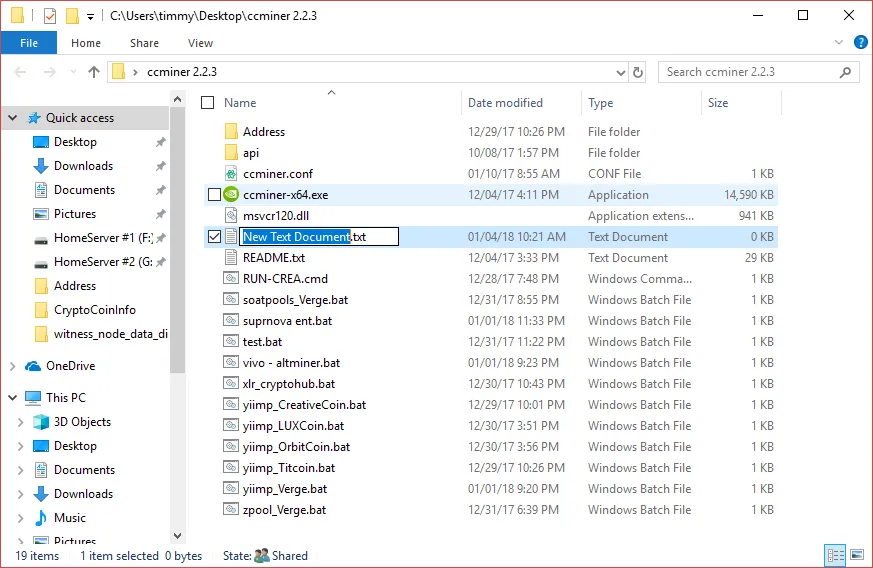Viewport: 873px width, 568px height.
Task: Open Customize Quick Access Toolbar dropdown
Action: [x=90, y=17]
